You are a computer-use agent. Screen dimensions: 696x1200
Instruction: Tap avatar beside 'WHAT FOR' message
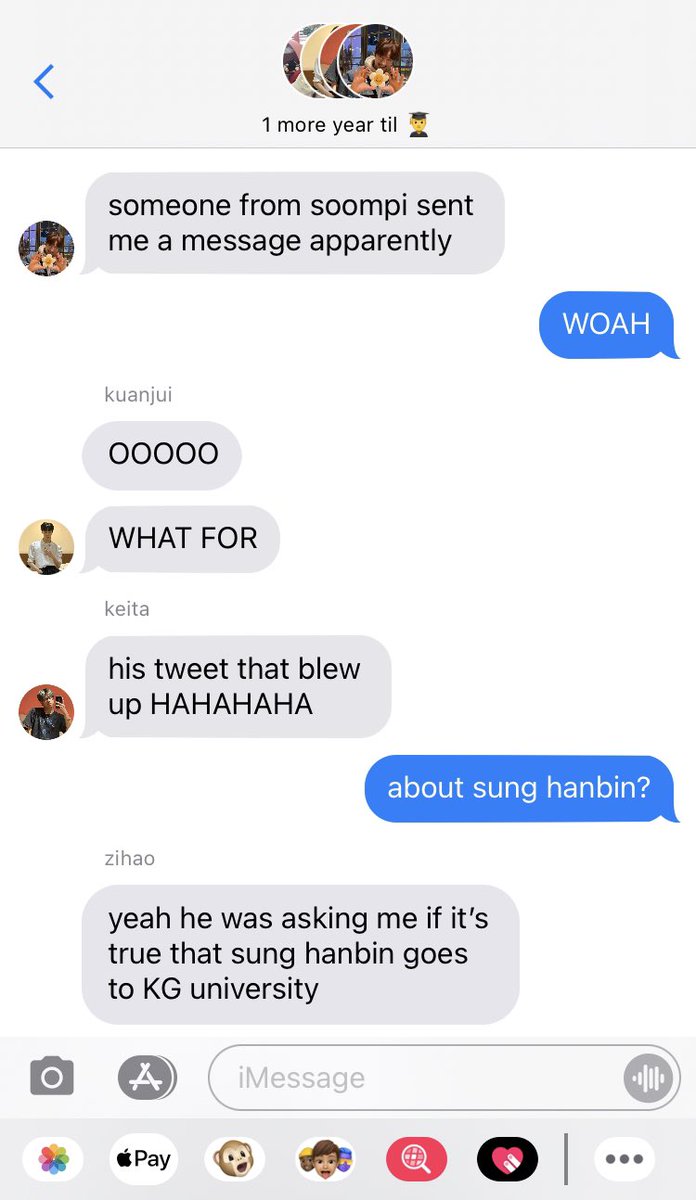click(46, 547)
